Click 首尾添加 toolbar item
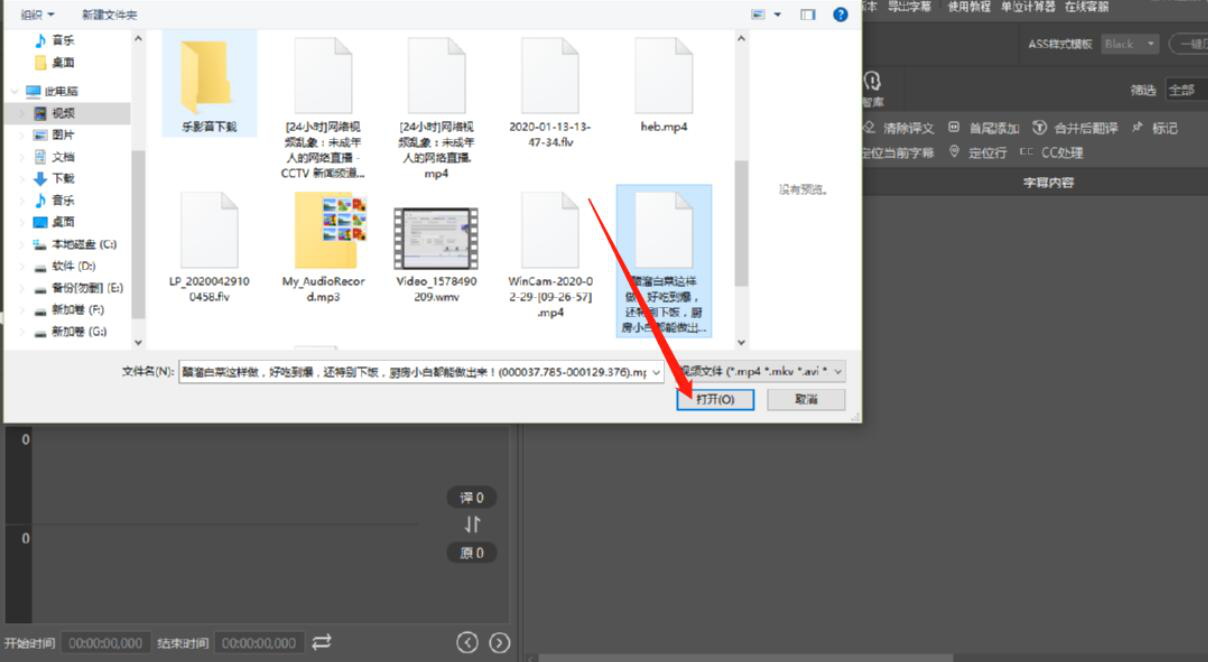Screen dimensions: 1208x662 (x=984, y=128)
